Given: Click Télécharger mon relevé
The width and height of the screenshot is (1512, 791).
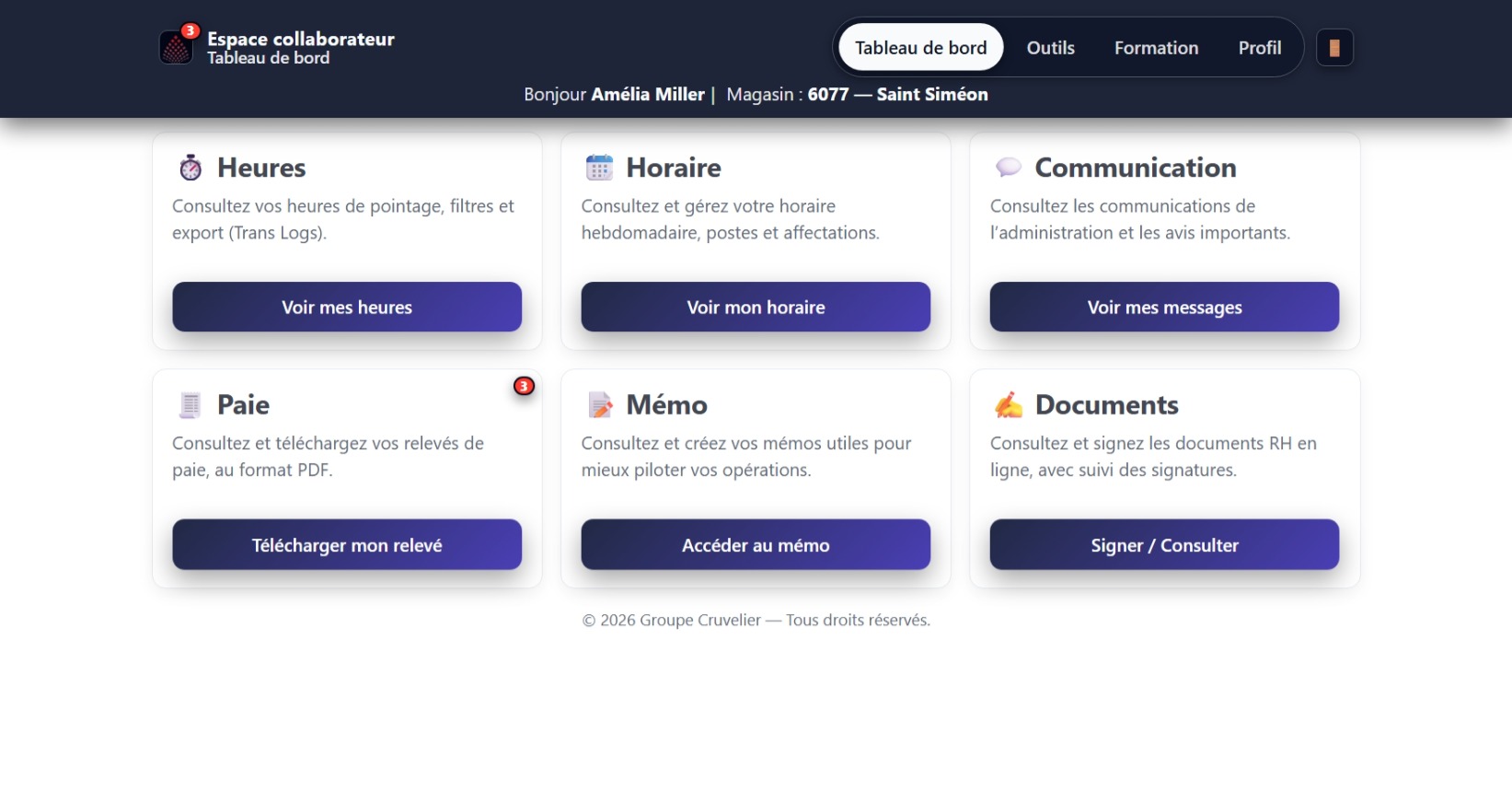Looking at the screenshot, I should click(x=347, y=544).
